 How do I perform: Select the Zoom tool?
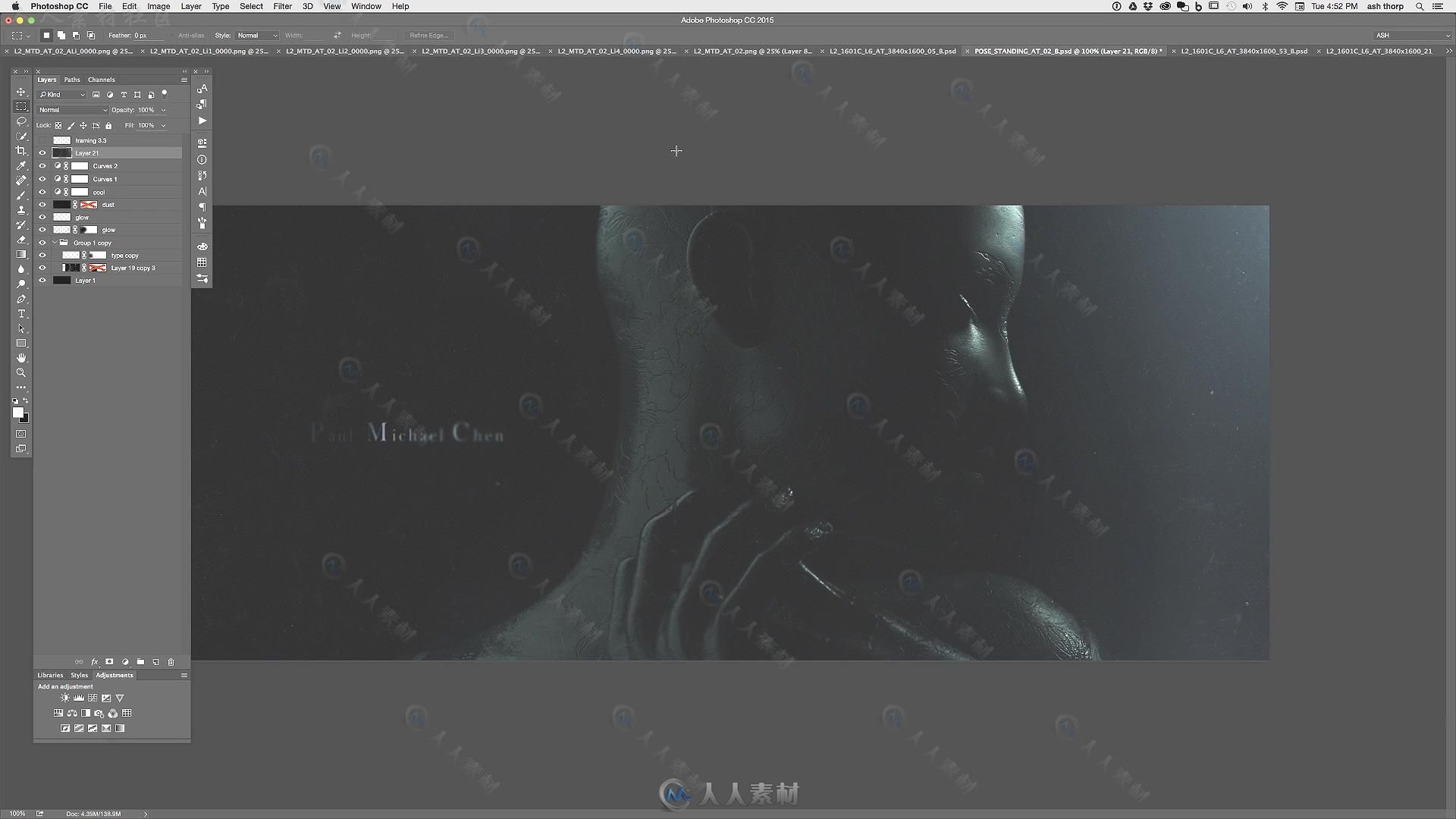pyautogui.click(x=21, y=373)
